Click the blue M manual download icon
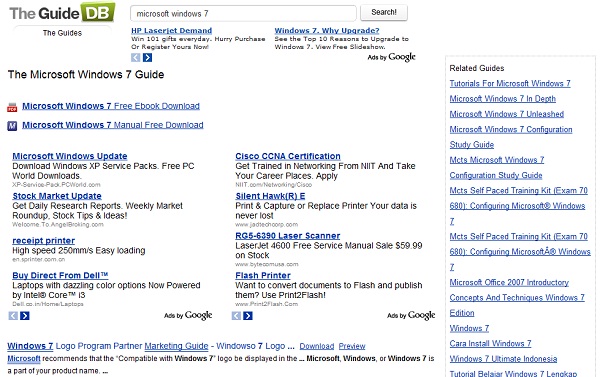This screenshot has height=377, width=600. [x=12, y=126]
